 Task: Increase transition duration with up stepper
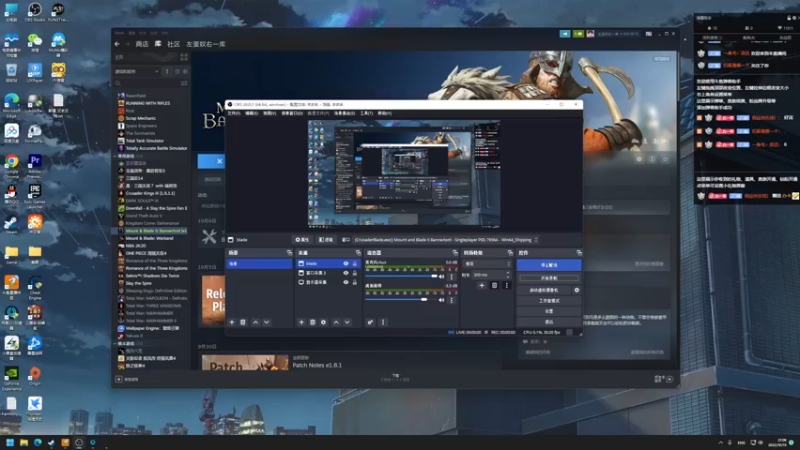click(508, 273)
